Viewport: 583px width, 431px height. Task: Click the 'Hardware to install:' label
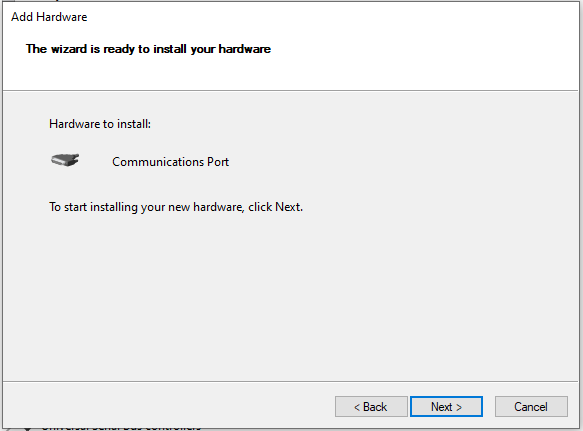tap(100, 124)
